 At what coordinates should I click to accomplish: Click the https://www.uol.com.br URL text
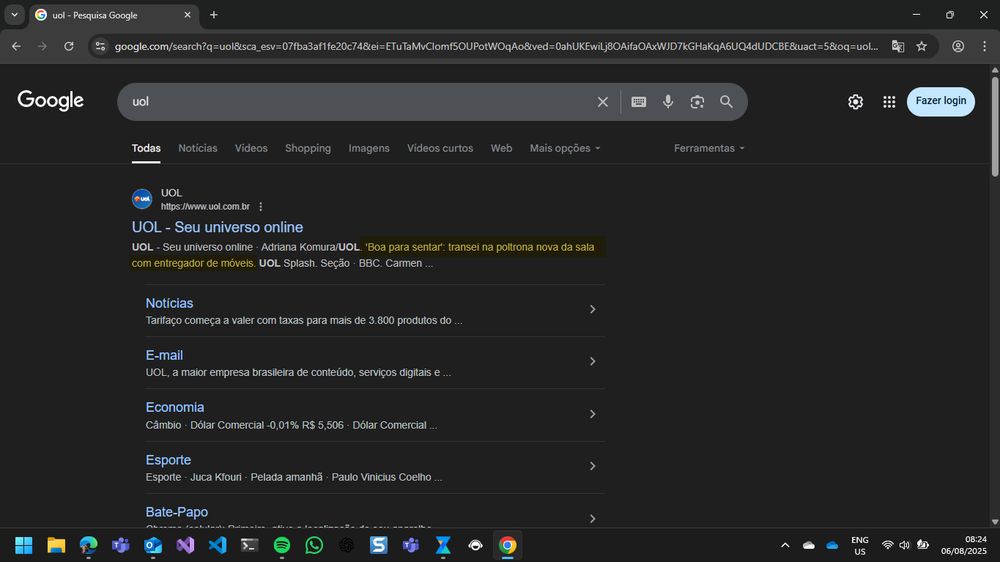coord(205,206)
